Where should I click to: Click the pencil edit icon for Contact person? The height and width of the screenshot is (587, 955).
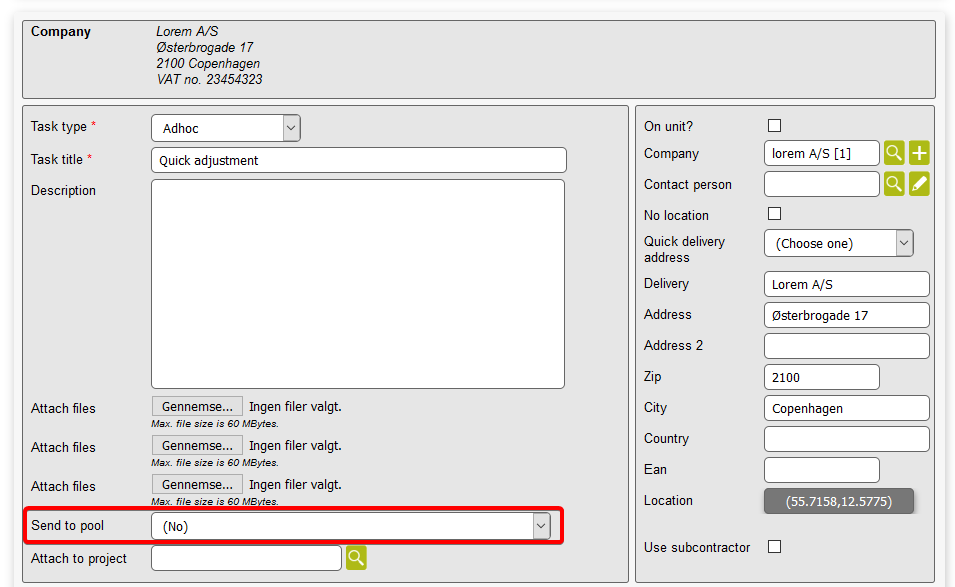(919, 184)
